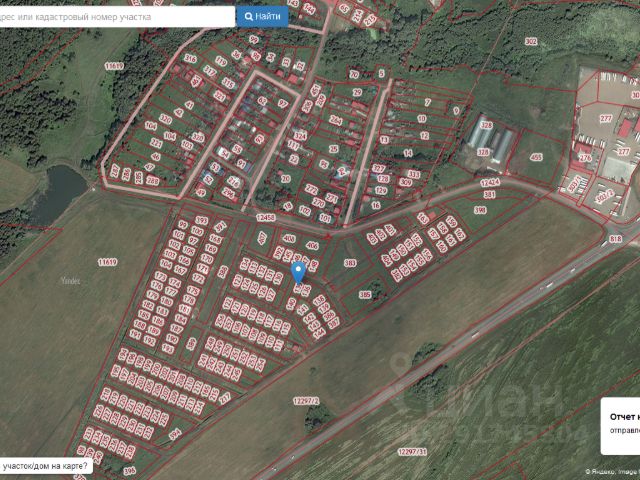Select parcel 385 on the map
Image resolution: width=640 pixels, height=480 pixels.
(365, 295)
